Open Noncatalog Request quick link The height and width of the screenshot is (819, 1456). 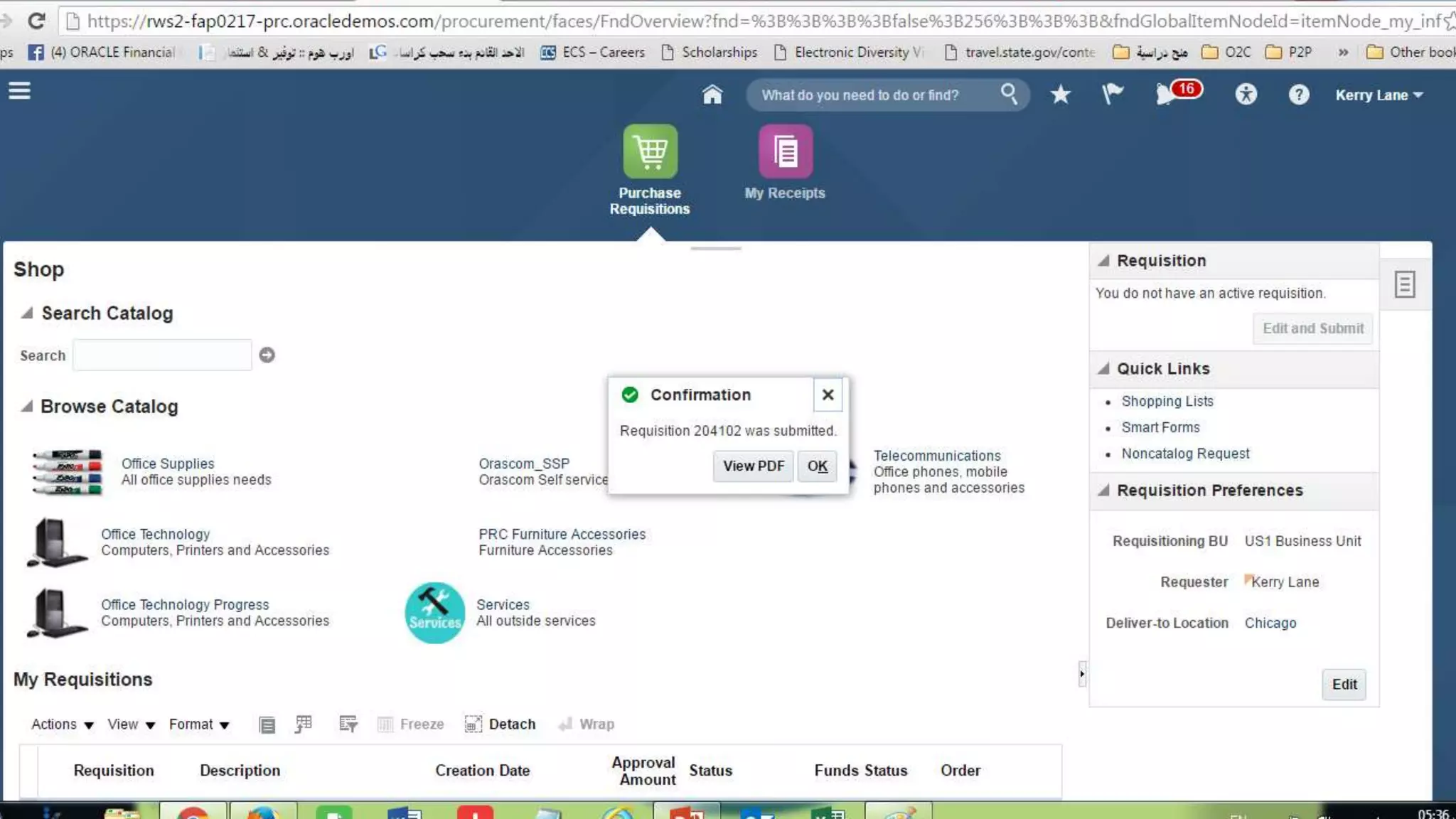click(1185, 454)
